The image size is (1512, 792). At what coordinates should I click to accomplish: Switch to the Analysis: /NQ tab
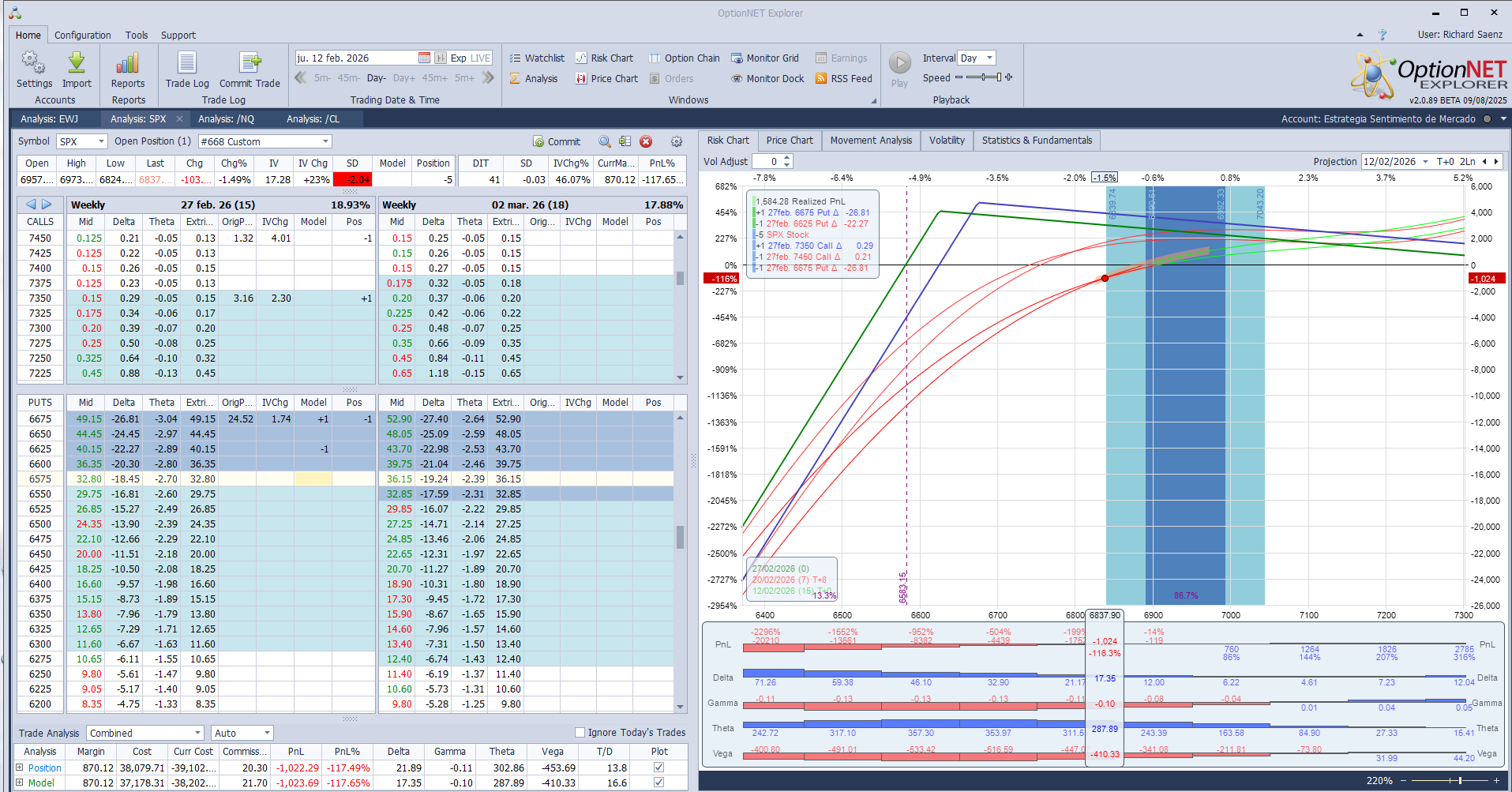tap(227, 119)
